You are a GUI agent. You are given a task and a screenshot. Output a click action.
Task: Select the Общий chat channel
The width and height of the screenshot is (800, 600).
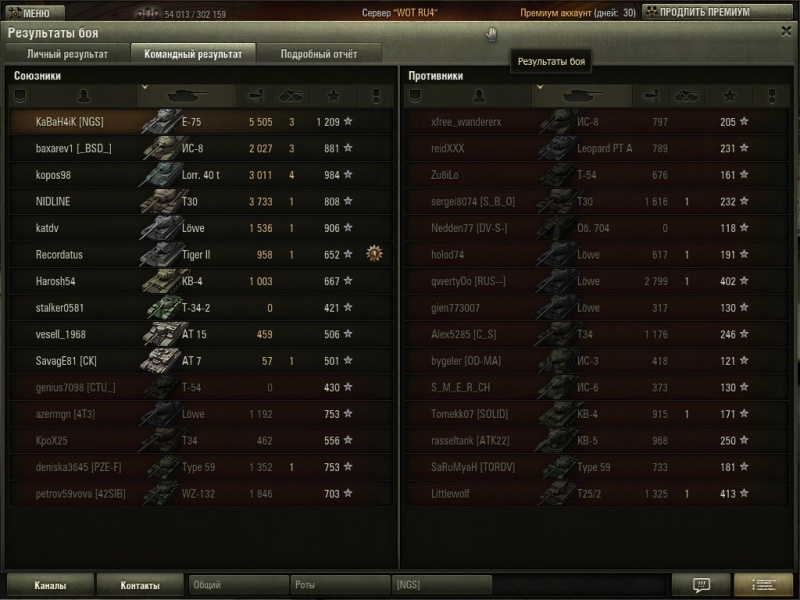click(x=237, y=584)
